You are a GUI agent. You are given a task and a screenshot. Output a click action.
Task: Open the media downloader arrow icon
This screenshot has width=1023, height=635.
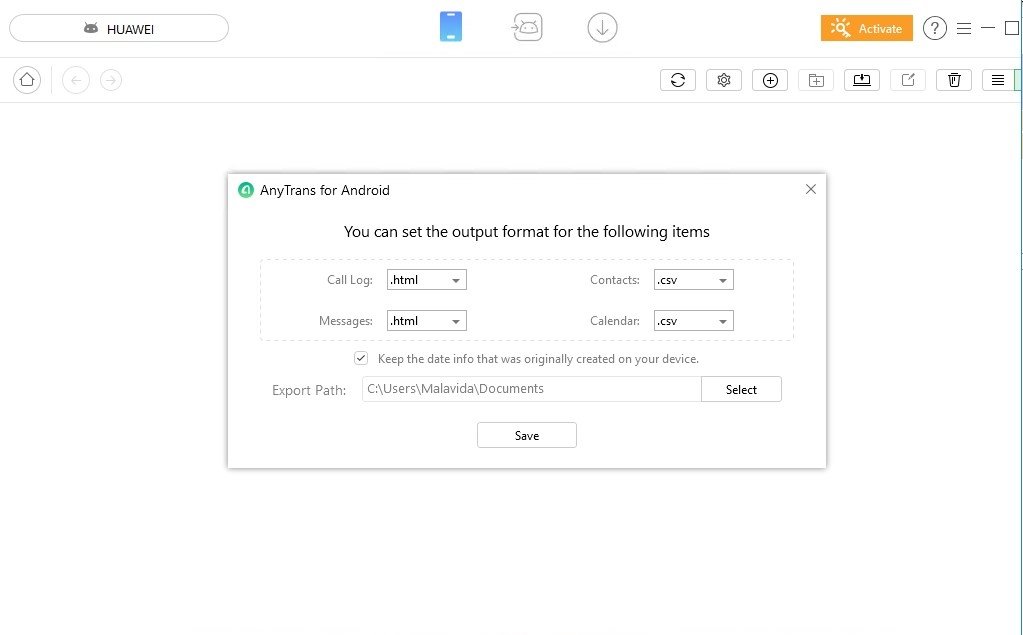(x=602, y=28)
